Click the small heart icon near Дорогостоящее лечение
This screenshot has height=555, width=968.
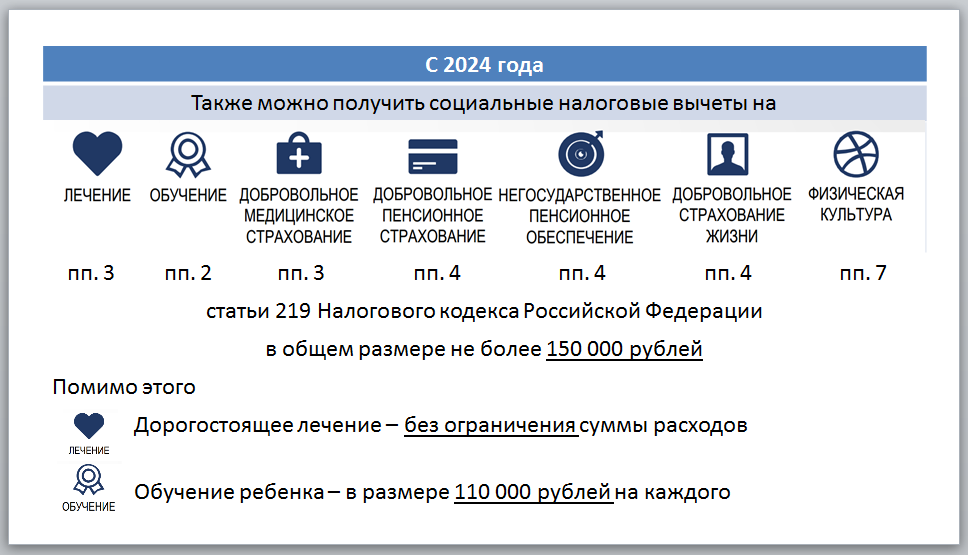89,427
